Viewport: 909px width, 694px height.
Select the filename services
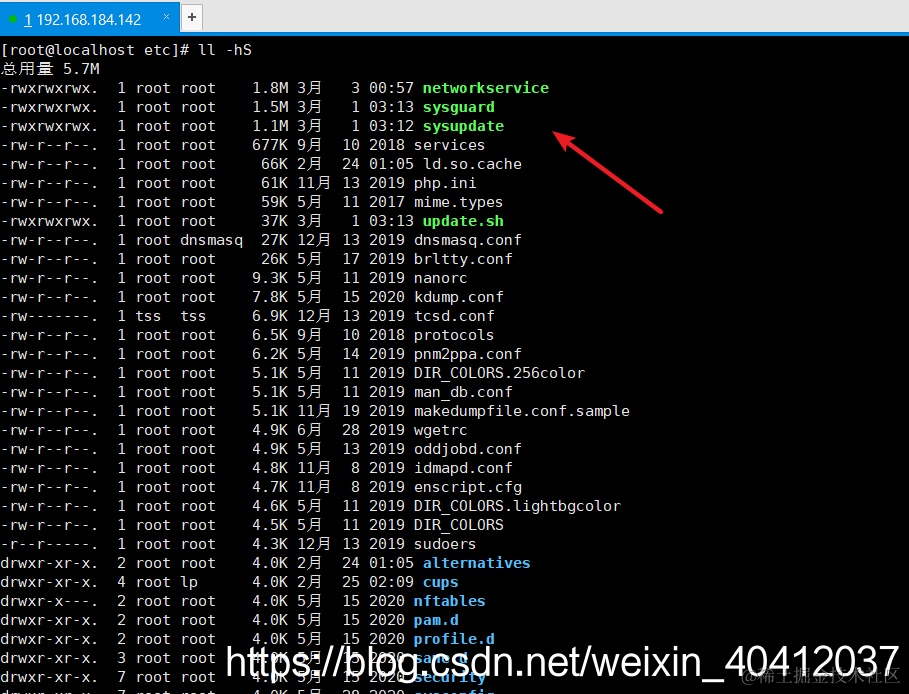click(449, 145)
